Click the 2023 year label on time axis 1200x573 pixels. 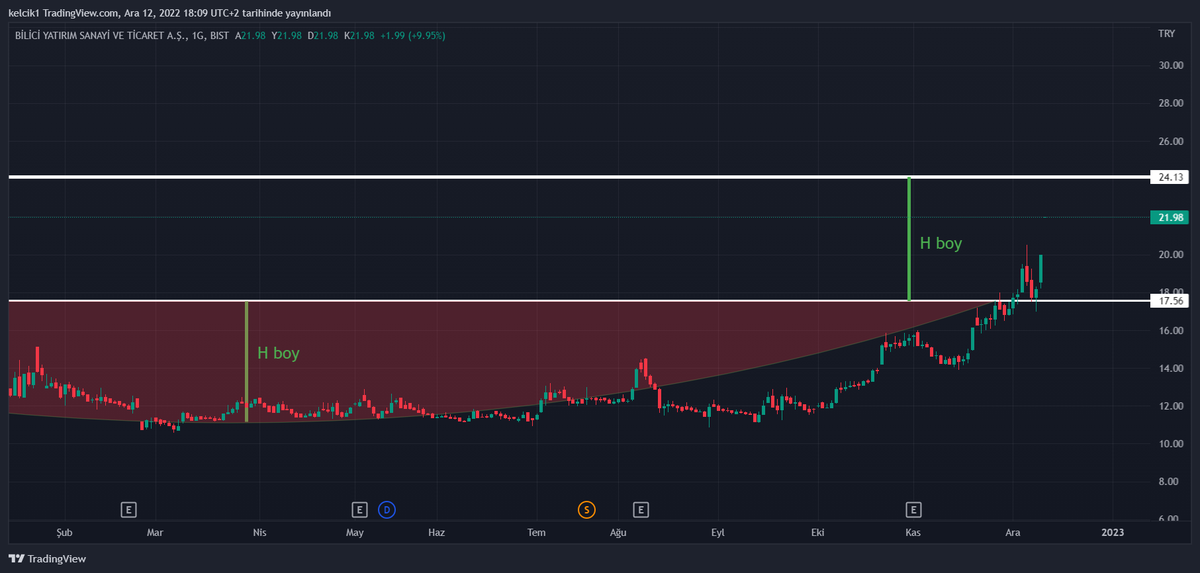[x=1112, y=533]
